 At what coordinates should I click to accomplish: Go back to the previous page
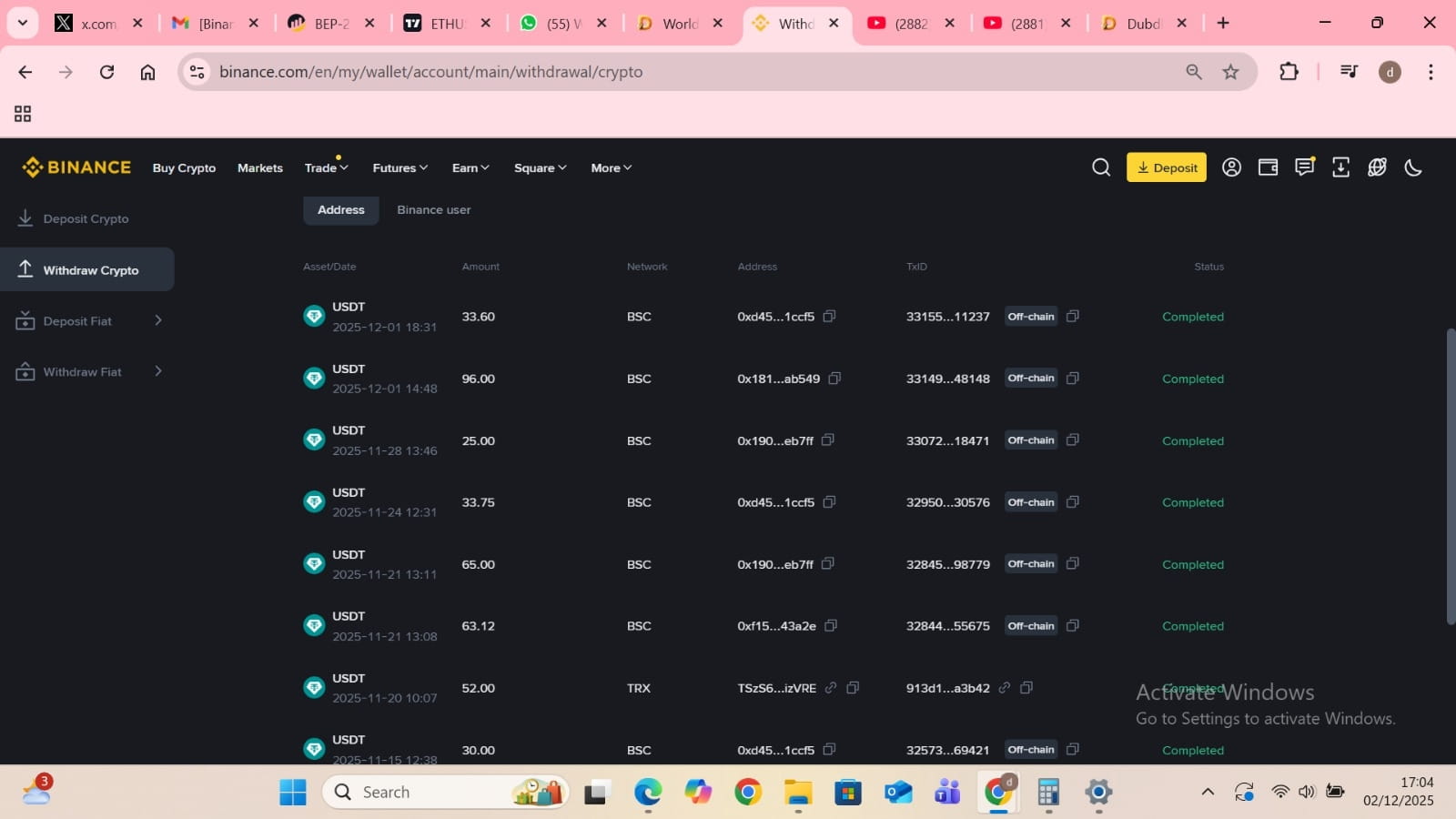pyautogui.click(x=25, y=72)
